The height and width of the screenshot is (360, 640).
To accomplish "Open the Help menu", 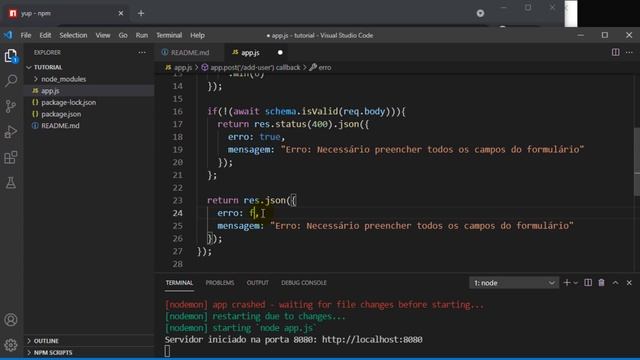I will point(197,35).
